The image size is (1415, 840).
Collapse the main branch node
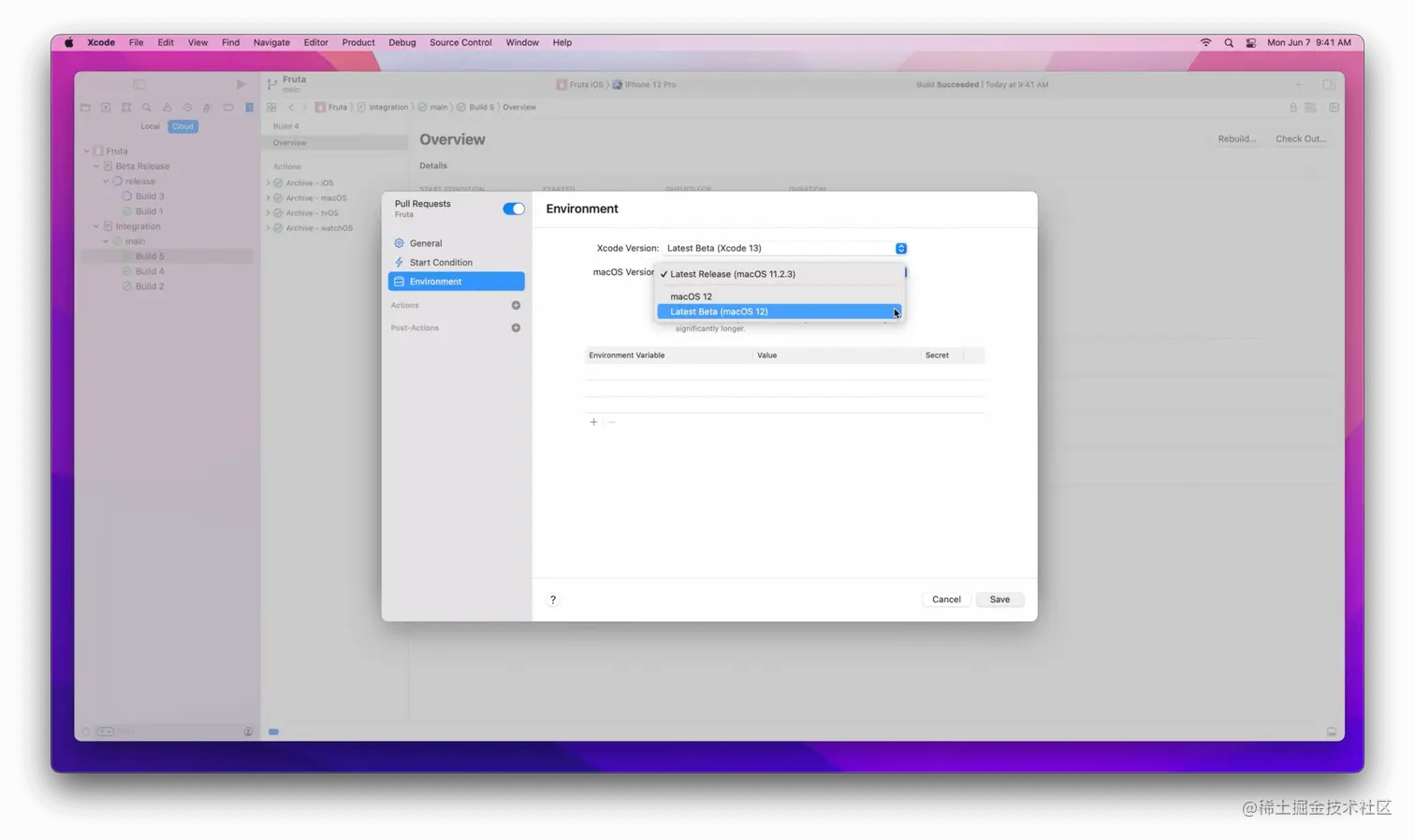coord(106,241)
